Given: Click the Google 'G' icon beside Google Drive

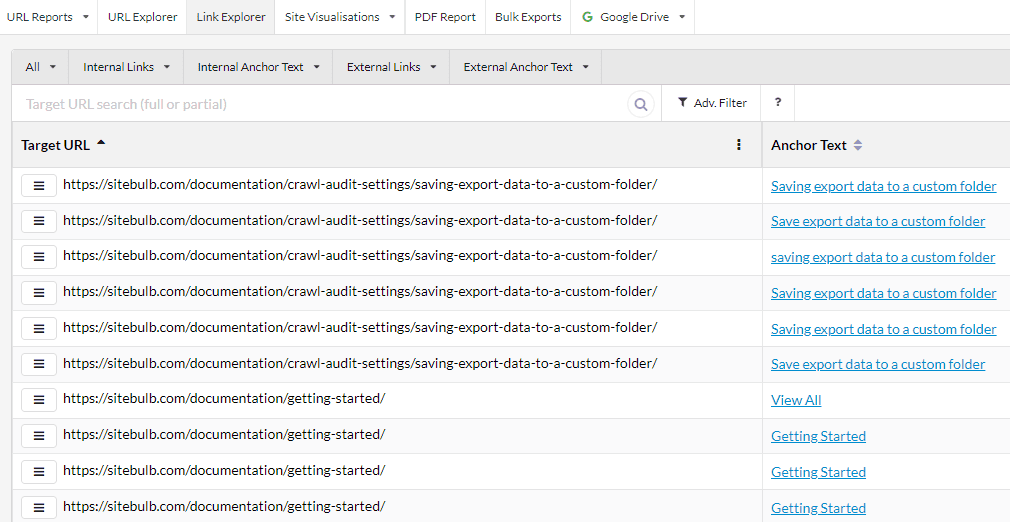Looking at the screenshot, I should 587,17.
